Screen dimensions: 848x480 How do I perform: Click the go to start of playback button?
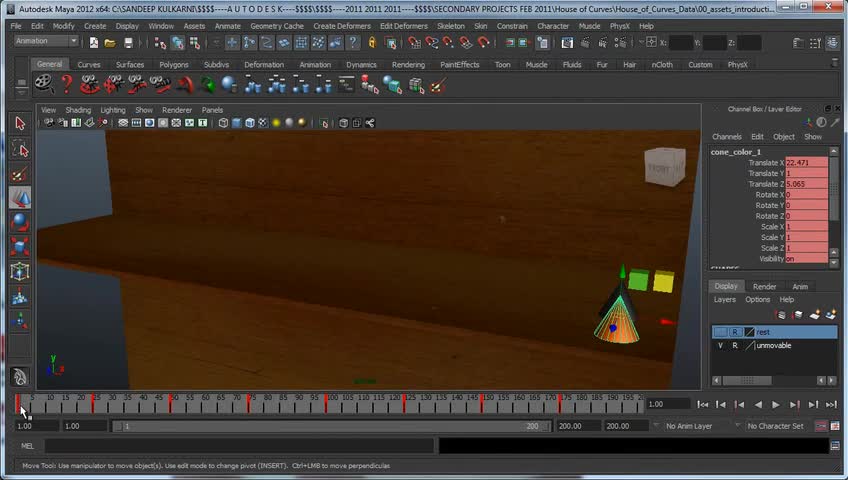[x=703, y=405]
